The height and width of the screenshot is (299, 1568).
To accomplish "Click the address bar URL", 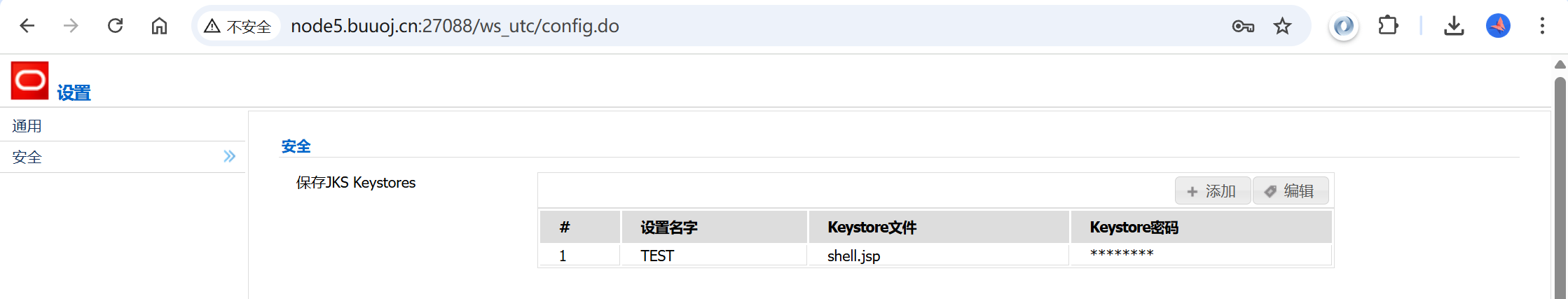I will coord(455,26).
